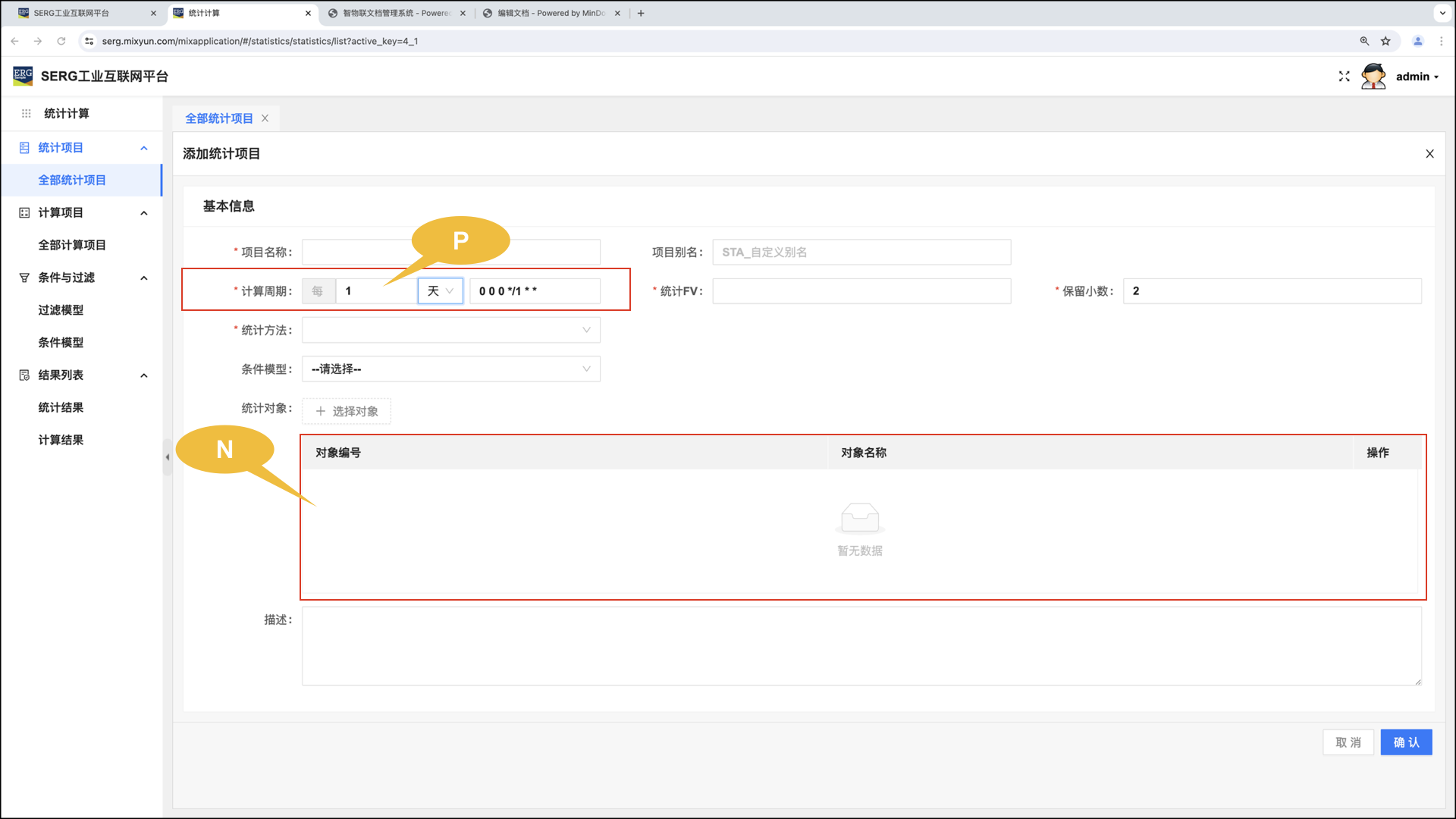Click the browser zoom magnifier icon

click(1364, 41)
